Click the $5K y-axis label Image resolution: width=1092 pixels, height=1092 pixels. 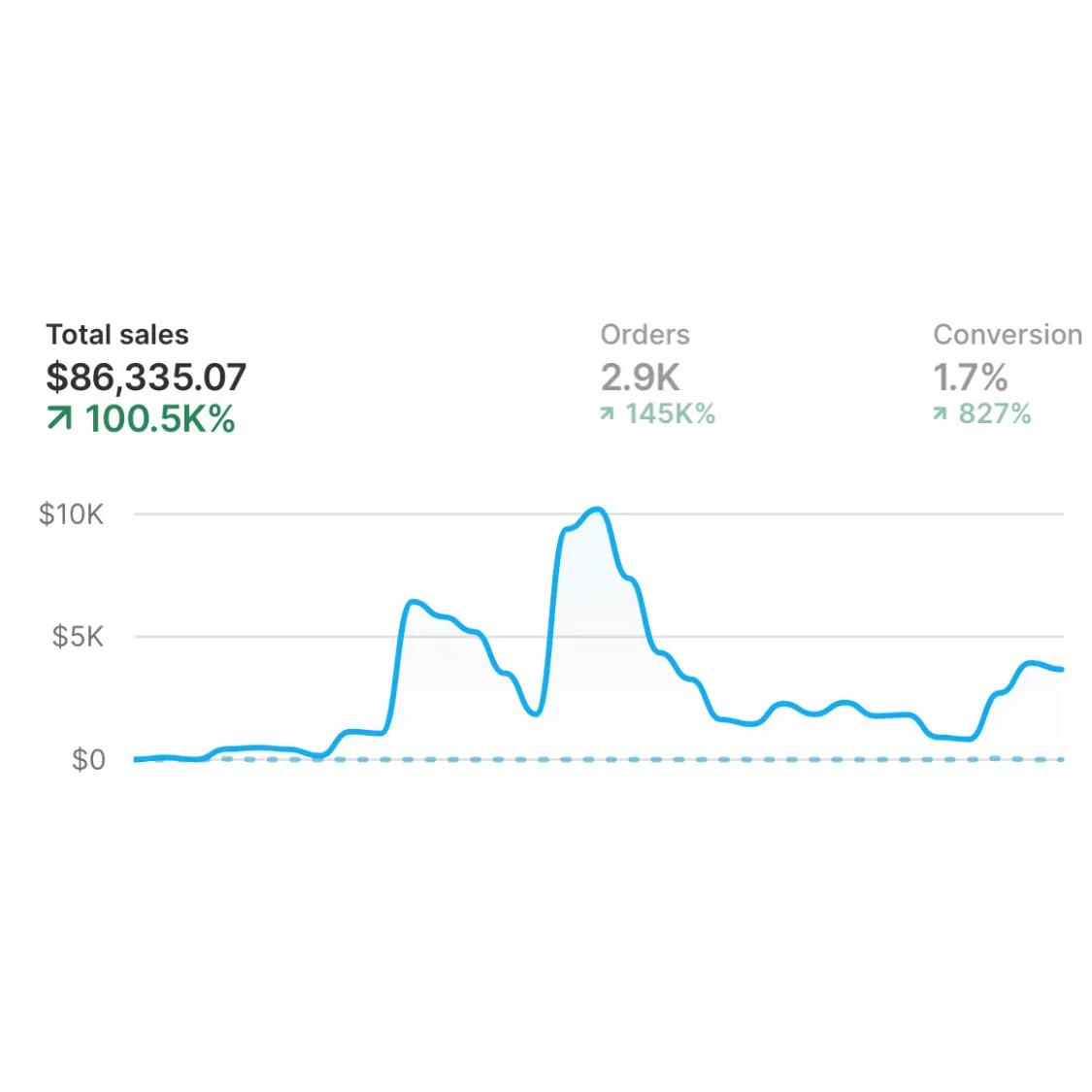tap(78, 637)
